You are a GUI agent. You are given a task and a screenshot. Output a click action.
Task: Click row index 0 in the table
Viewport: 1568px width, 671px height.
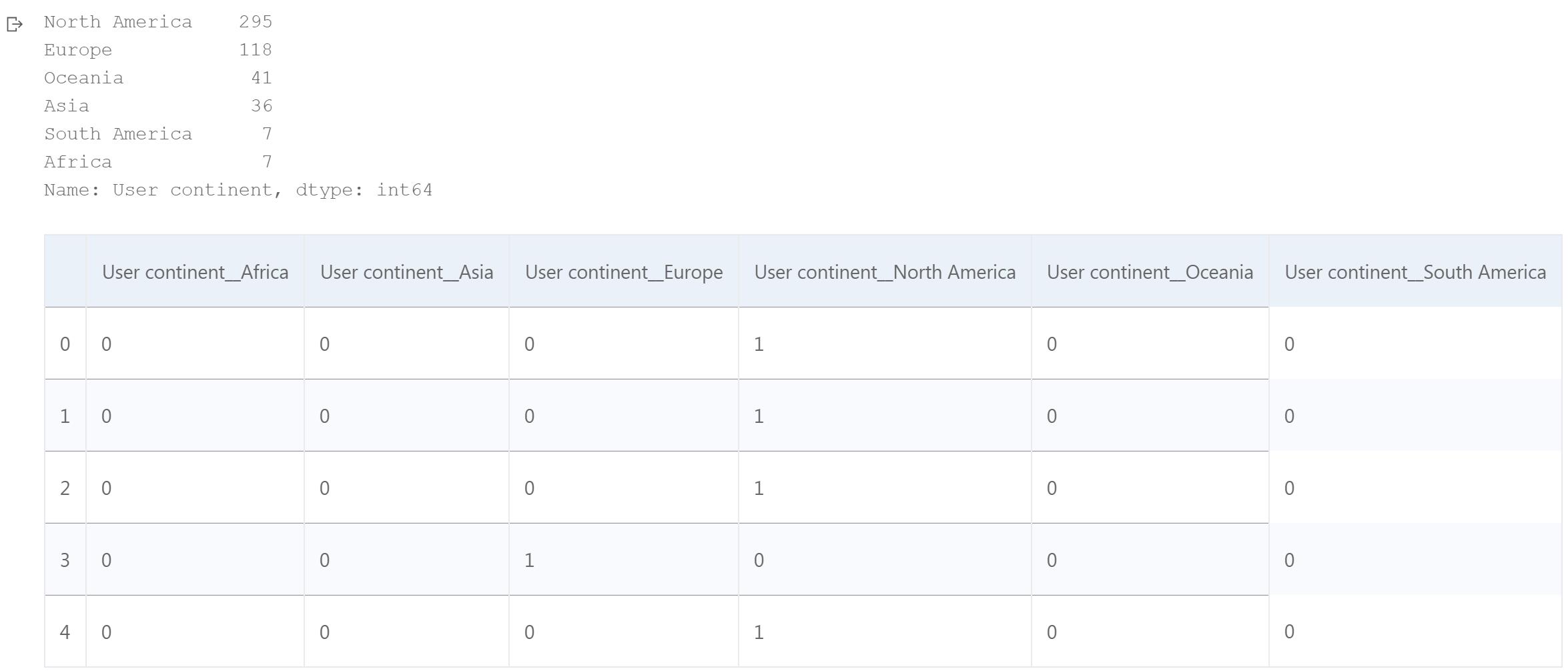(x=65, y=344)
